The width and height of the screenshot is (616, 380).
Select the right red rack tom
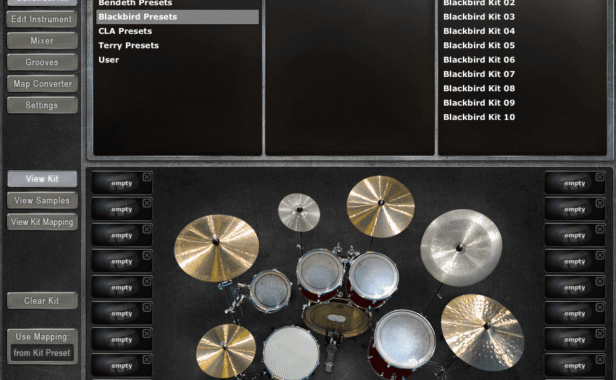(373, 276)
